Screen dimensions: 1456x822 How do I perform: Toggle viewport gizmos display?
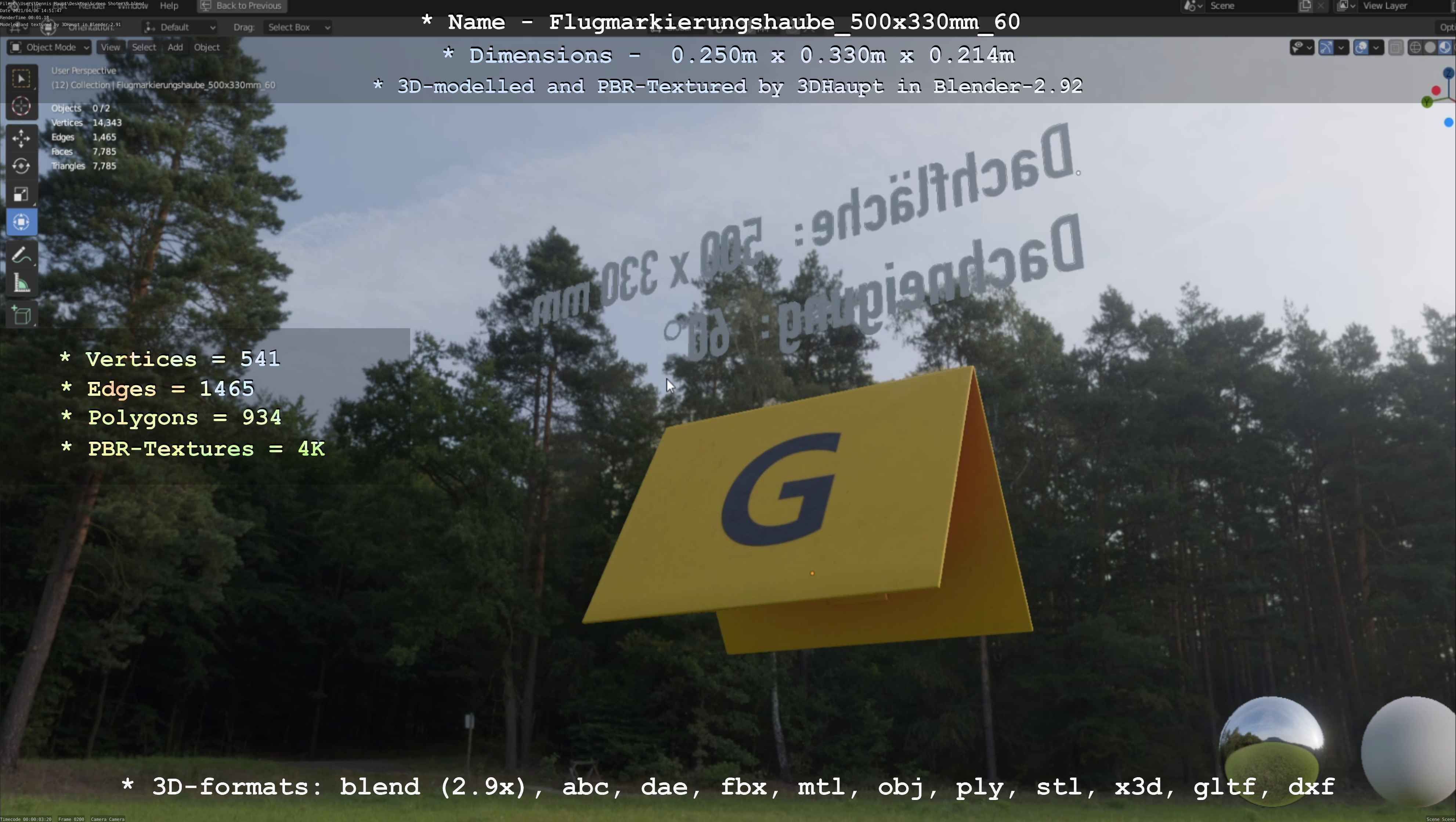pyautogui.click(x=1326, y=47)
